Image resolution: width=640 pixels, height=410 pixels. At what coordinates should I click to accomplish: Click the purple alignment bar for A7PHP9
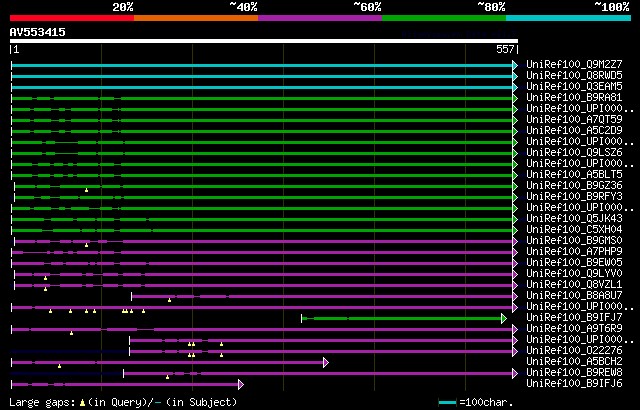[x=262, y=253]
